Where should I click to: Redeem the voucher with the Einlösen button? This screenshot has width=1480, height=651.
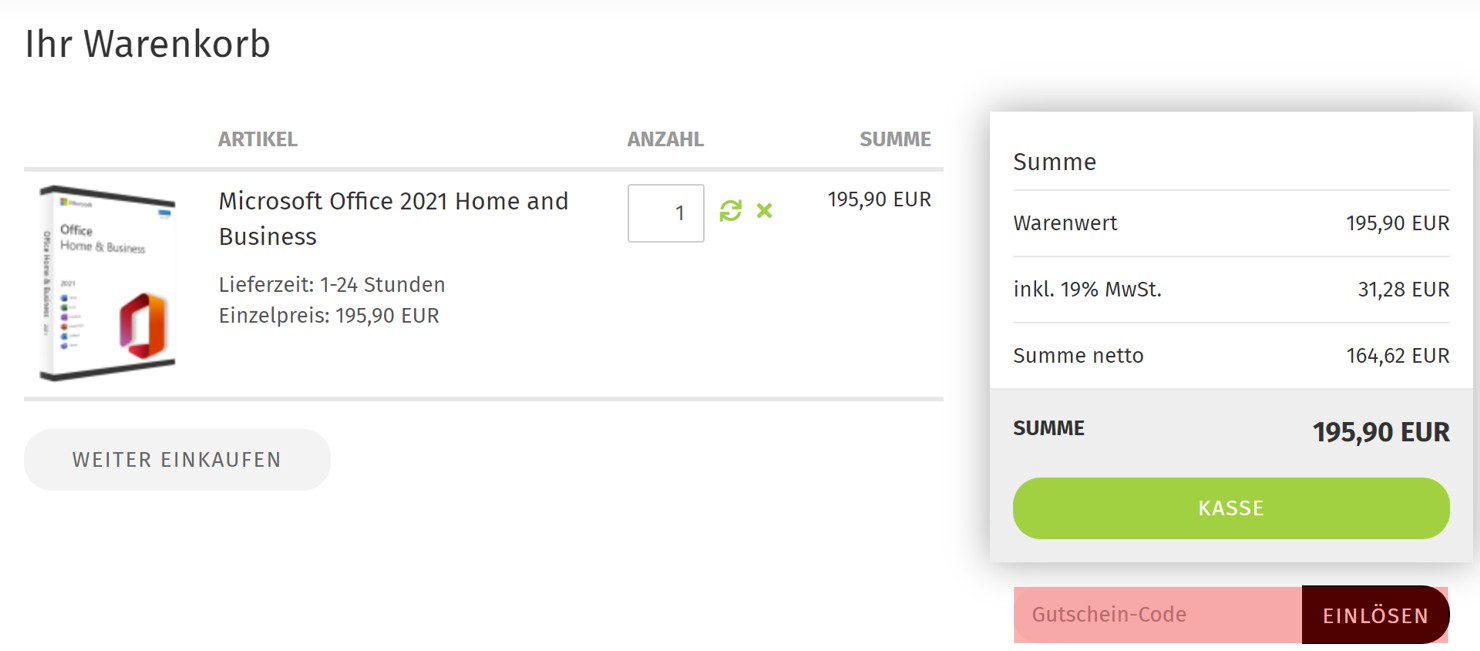(x=1375, y=615)
